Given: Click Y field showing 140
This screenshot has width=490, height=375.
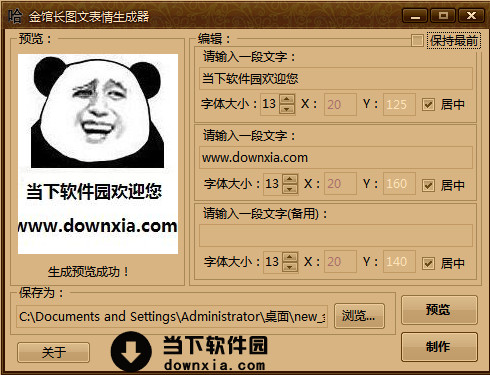Looking at the screenshot, I should 399,262.
